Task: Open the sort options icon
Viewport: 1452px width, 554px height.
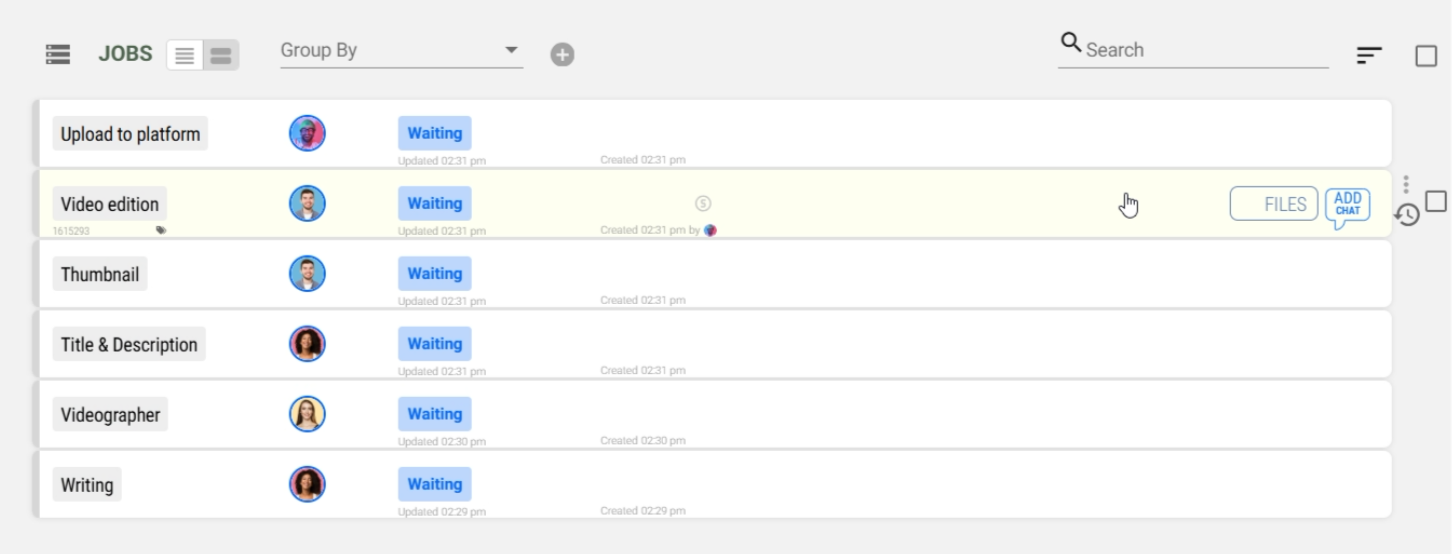Action: [1369, 56]
